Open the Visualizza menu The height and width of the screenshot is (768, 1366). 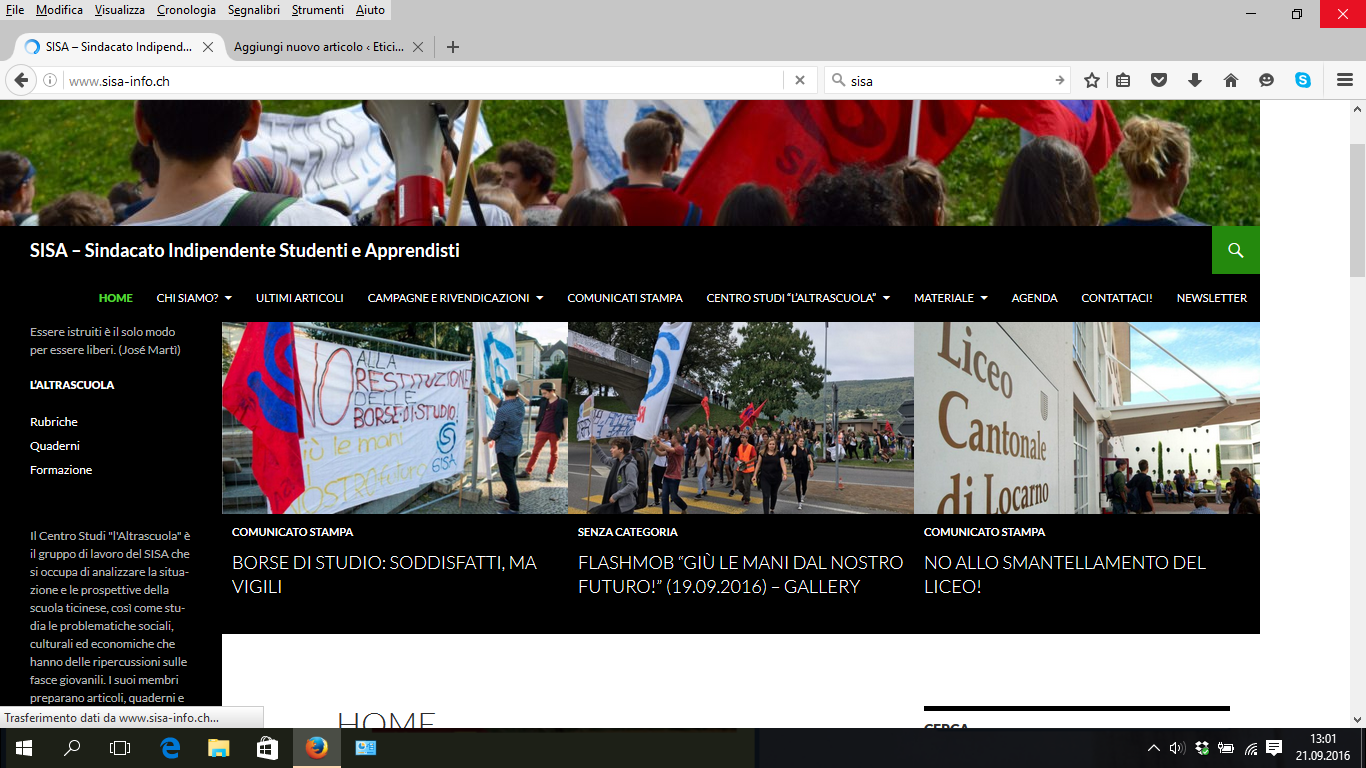point(120,10)
